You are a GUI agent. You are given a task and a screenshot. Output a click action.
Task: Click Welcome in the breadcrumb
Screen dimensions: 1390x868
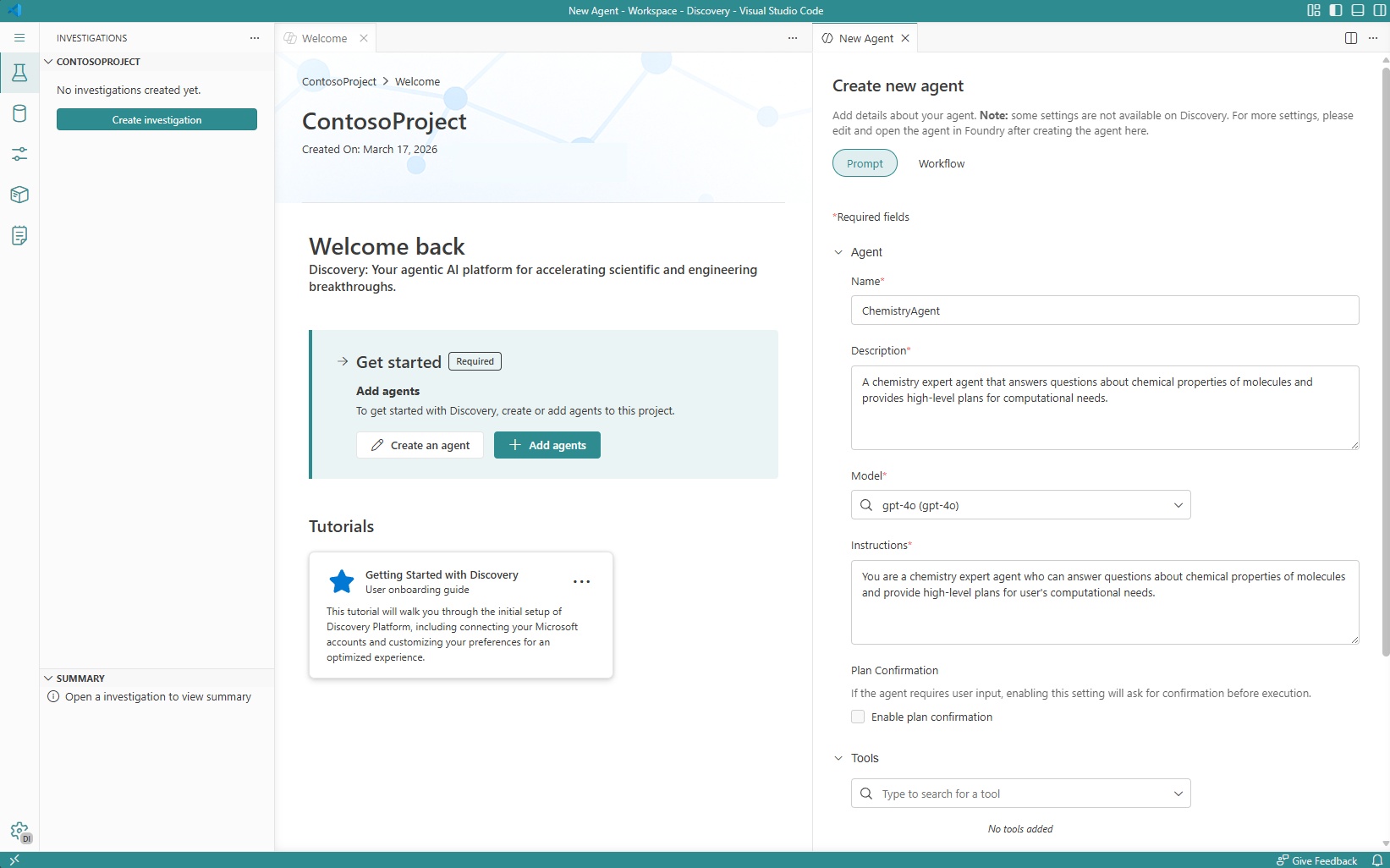pos(418,81)
